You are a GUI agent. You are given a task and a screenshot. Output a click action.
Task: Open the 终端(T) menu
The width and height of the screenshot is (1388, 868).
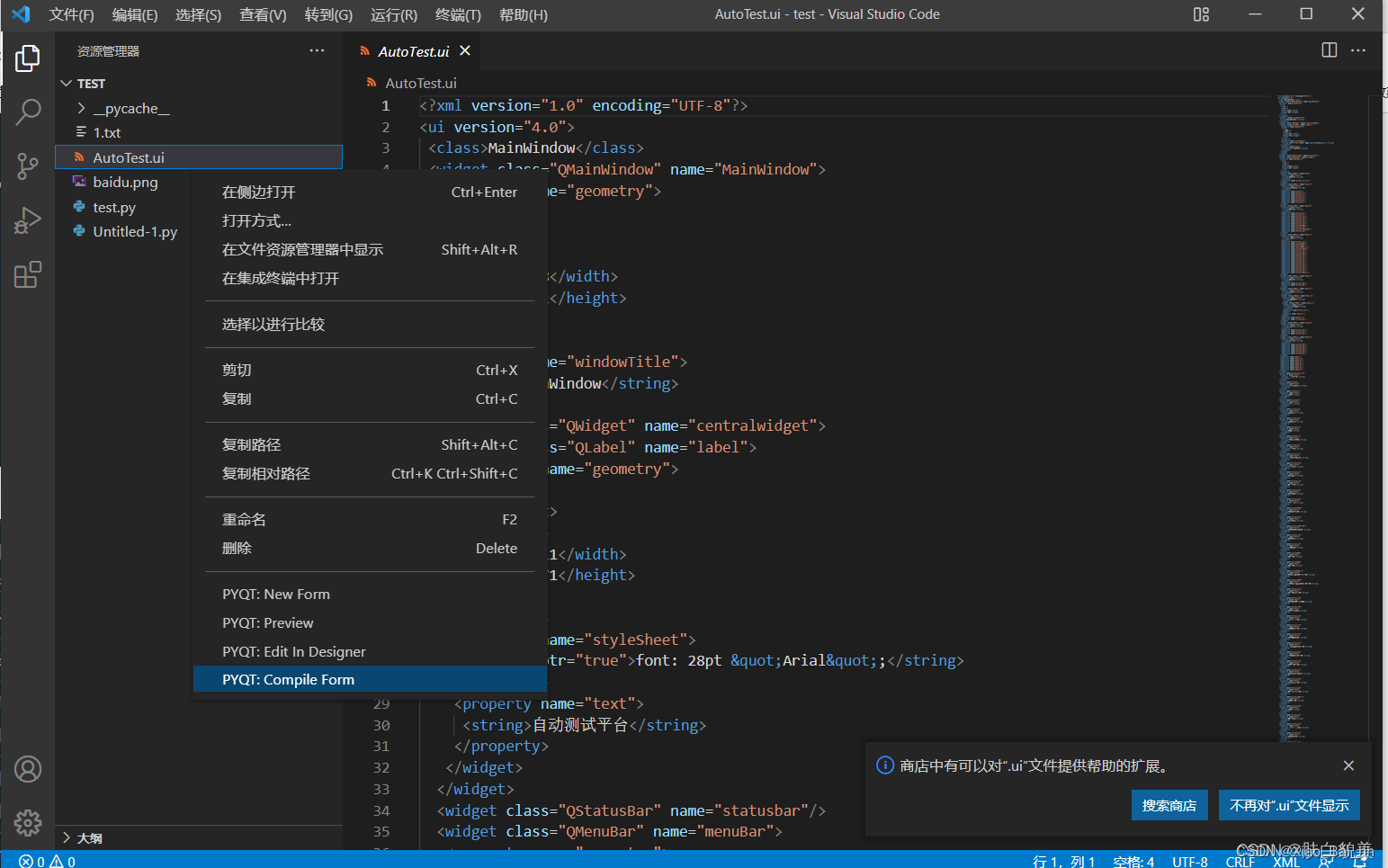pos(458,14)
